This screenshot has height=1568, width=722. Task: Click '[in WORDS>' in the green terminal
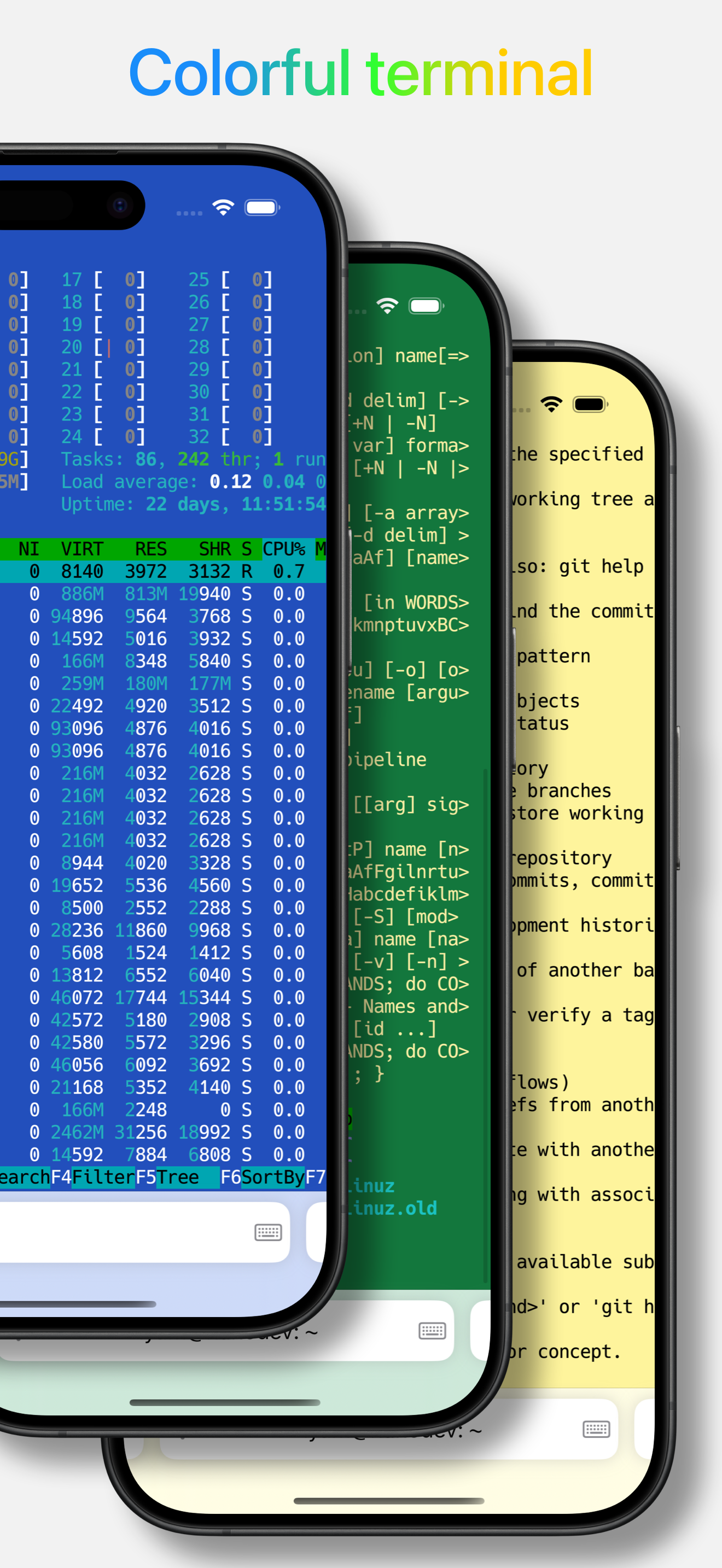416,602
